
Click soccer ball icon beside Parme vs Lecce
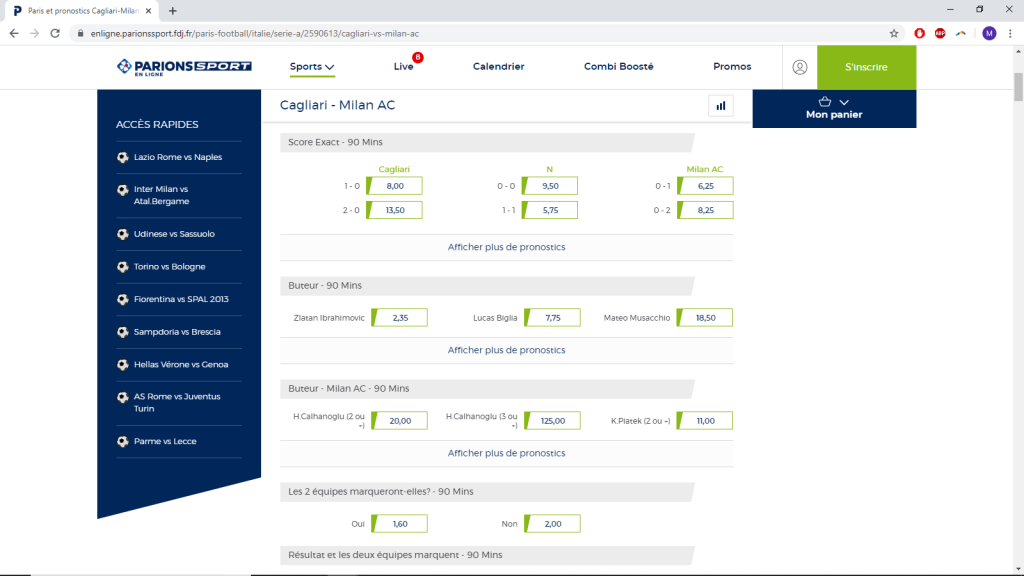pos(123,442)
